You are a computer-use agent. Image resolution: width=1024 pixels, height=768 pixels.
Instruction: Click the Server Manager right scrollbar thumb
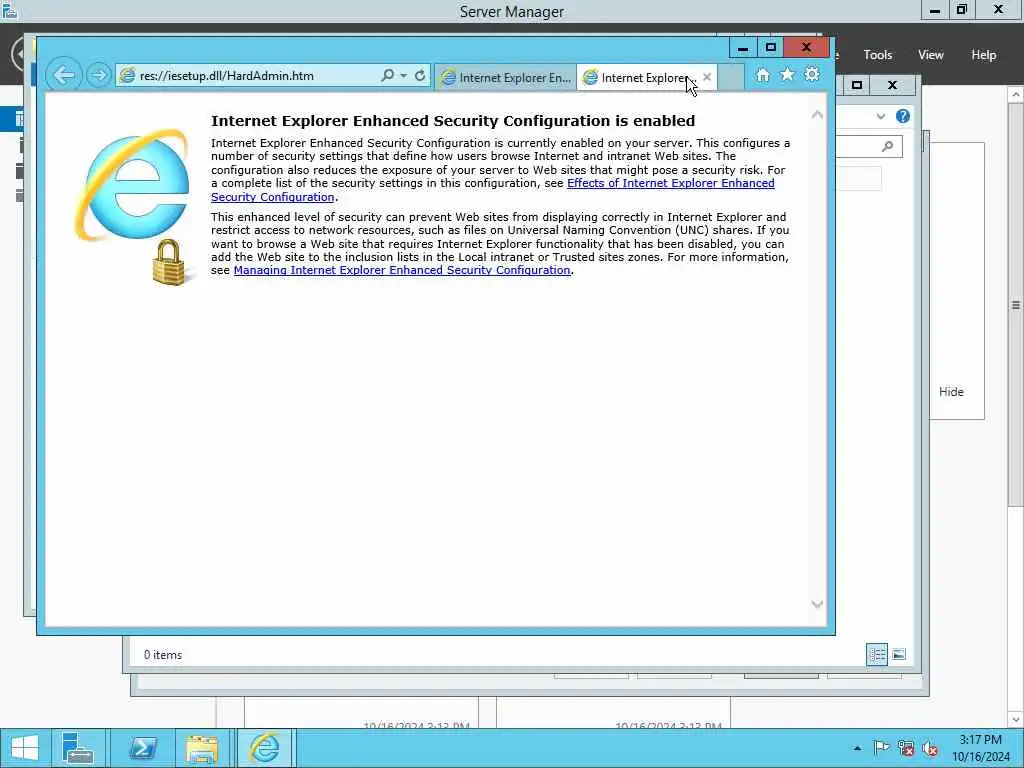click(1016, 305)
